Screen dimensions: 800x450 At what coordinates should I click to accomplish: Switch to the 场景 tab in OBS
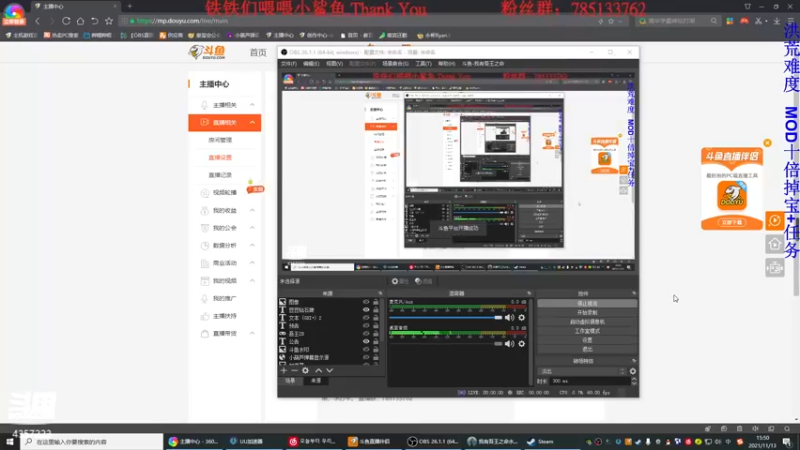(290, 381)
